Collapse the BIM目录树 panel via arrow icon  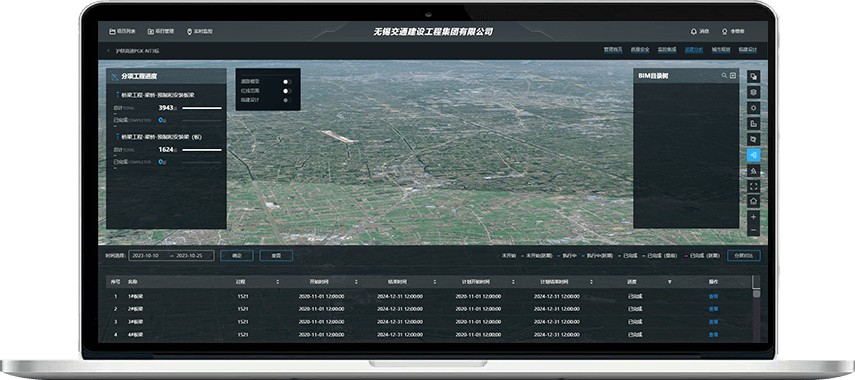[x=733, y=75]
